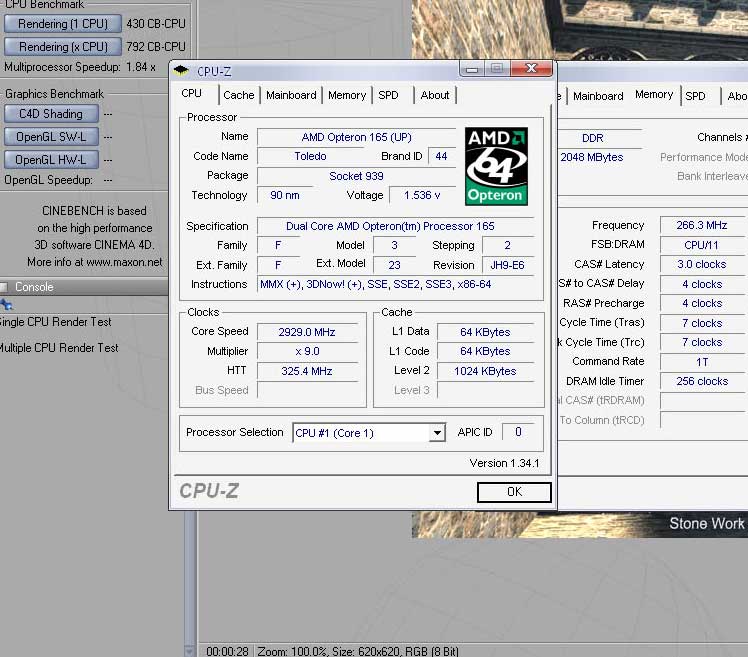748x657 pixels.
Task: Click the OK button in CPU-Z
Action: (x=514, y=492)
